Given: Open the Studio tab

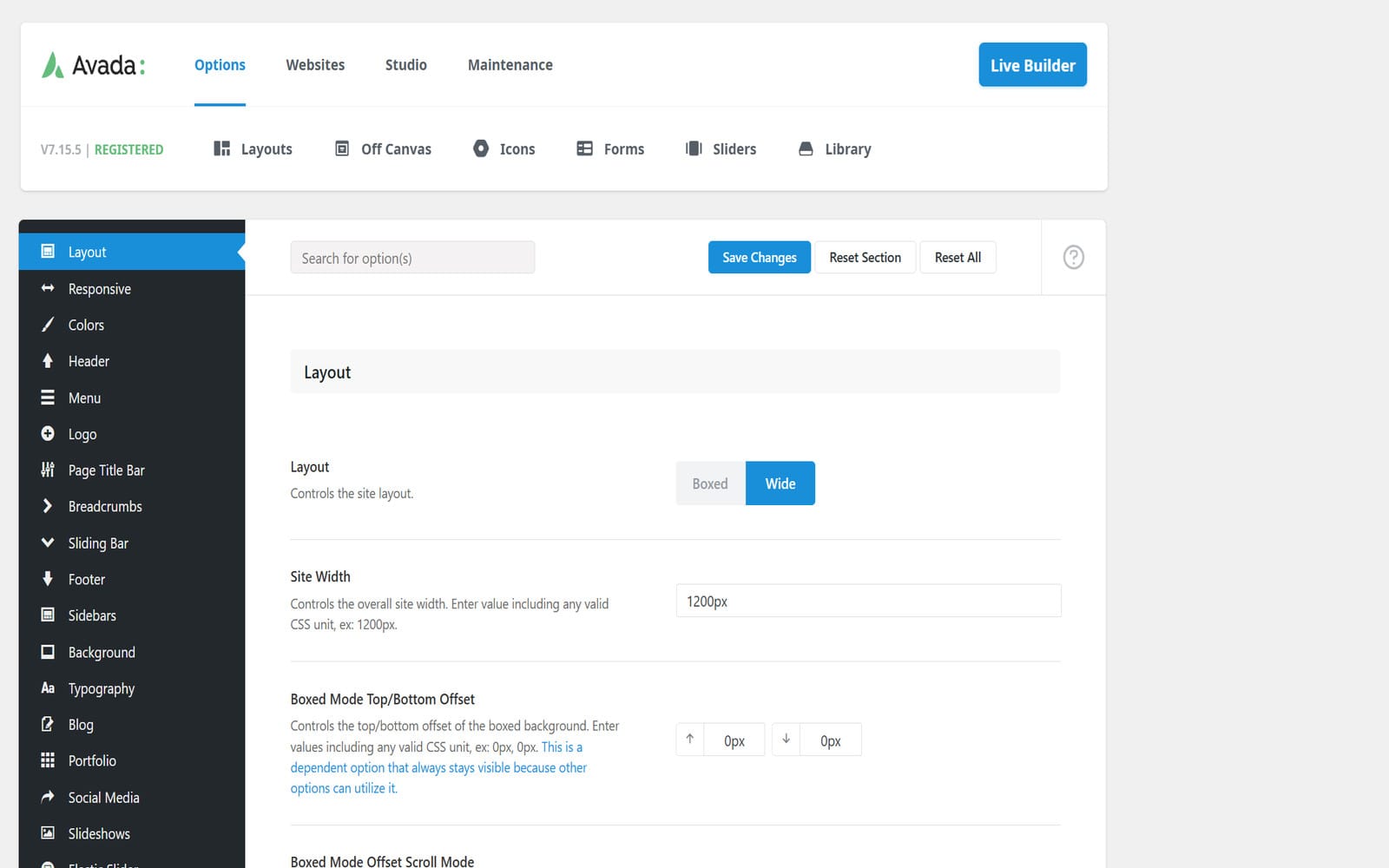Looking at the screenshot, I should tap(406, 65).
